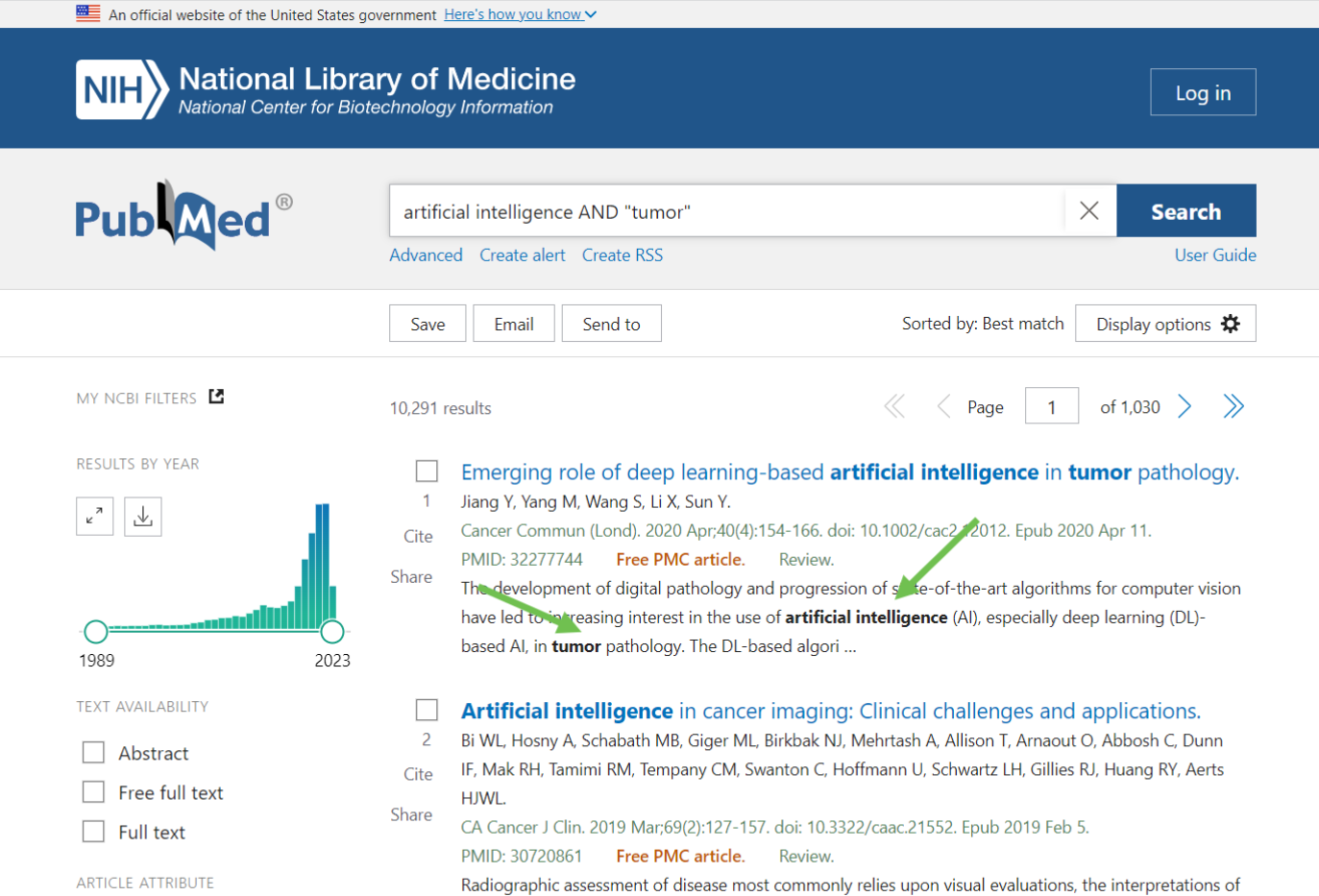Open the Display options dropdown
1319x896 pixels.
coord(1165,324)
